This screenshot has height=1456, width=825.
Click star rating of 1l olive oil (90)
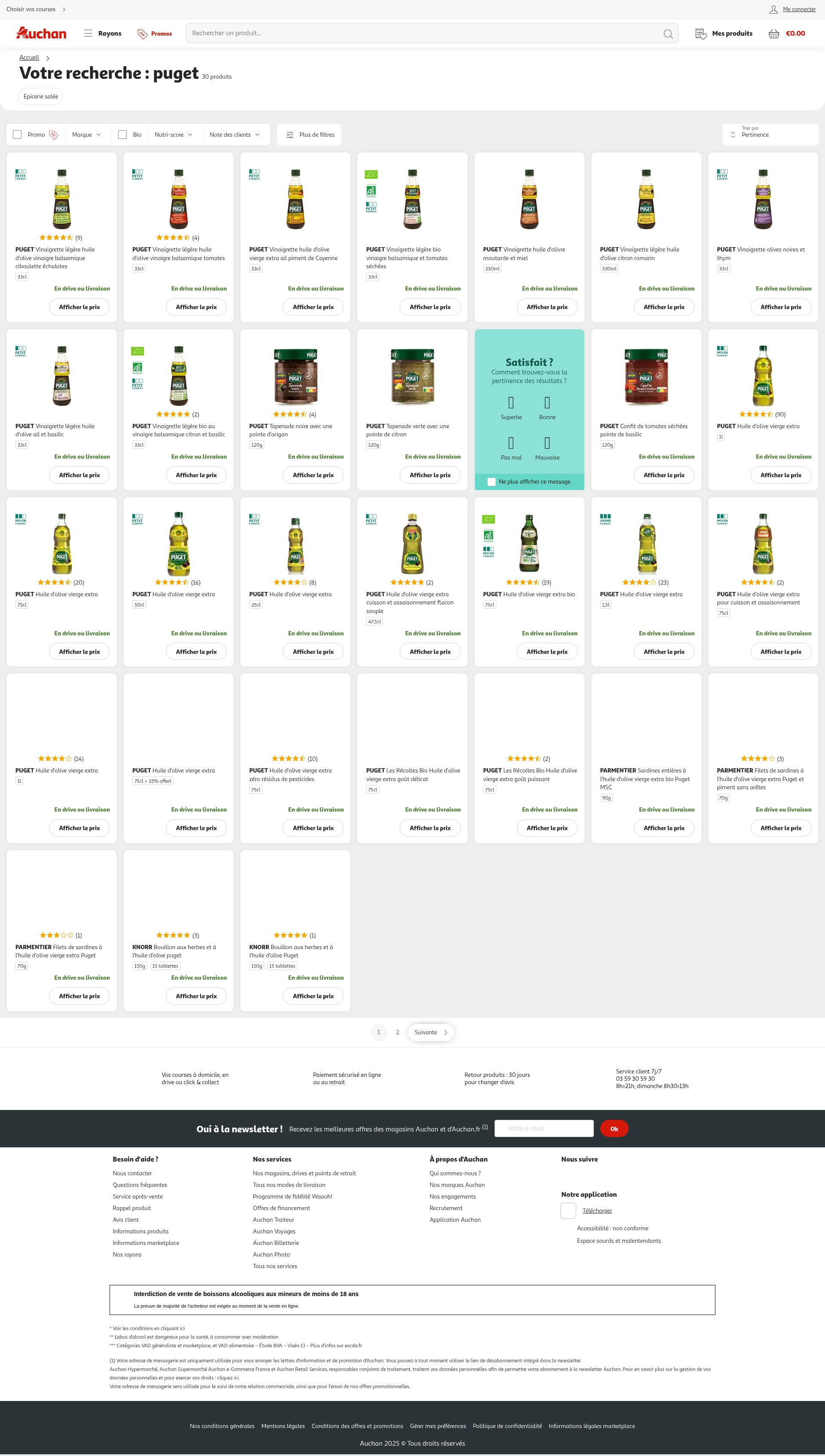(x=756, y=414)
